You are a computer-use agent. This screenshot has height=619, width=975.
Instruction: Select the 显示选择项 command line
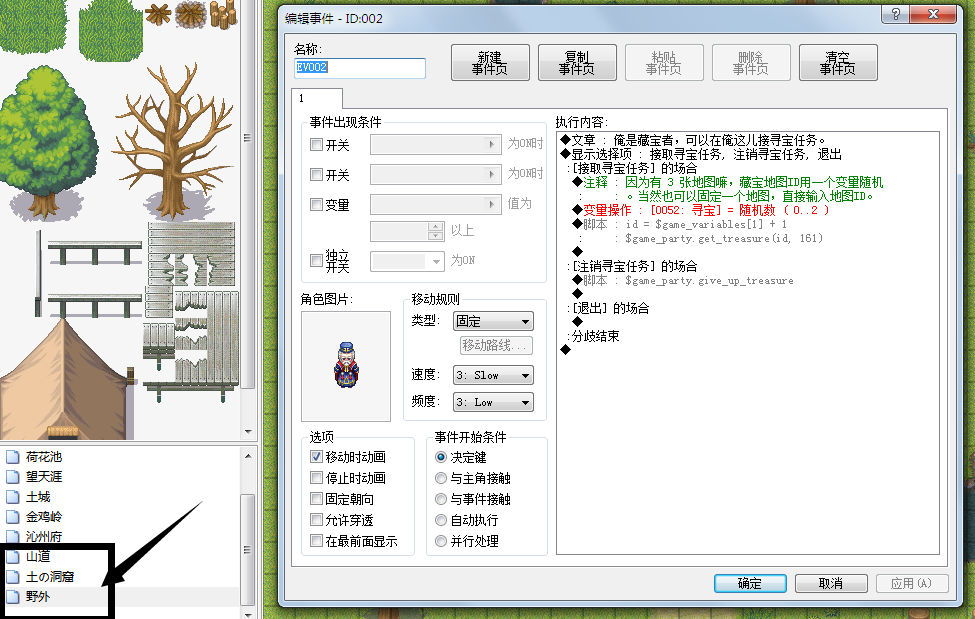(x=701, y=155)
